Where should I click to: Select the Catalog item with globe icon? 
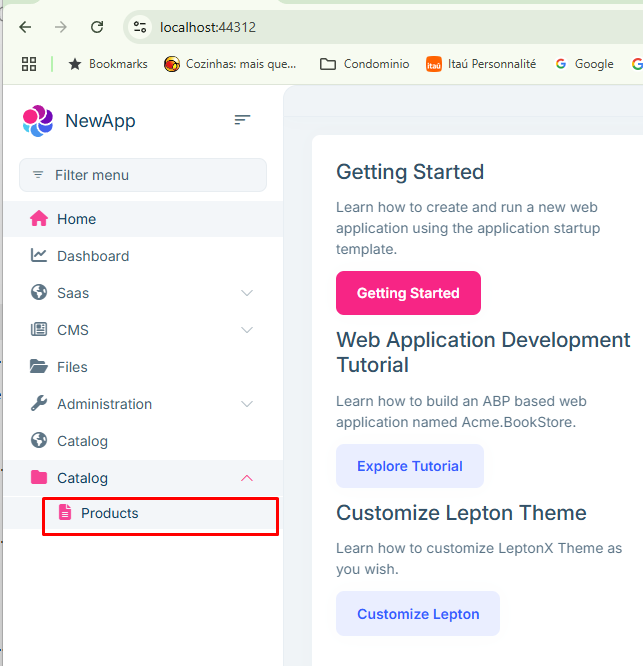[x=82, y=441]
